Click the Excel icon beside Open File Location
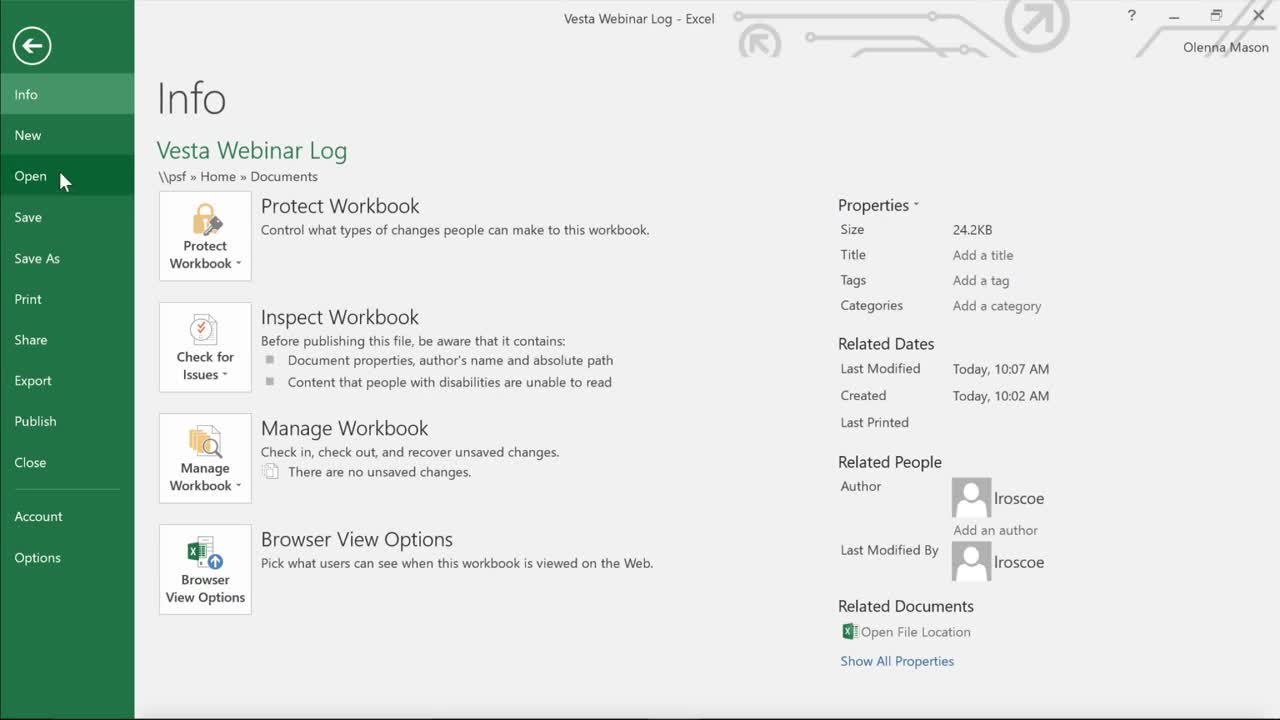This screenshot has height=720, width=1280. pyautogui.click(x=850, y=631)
